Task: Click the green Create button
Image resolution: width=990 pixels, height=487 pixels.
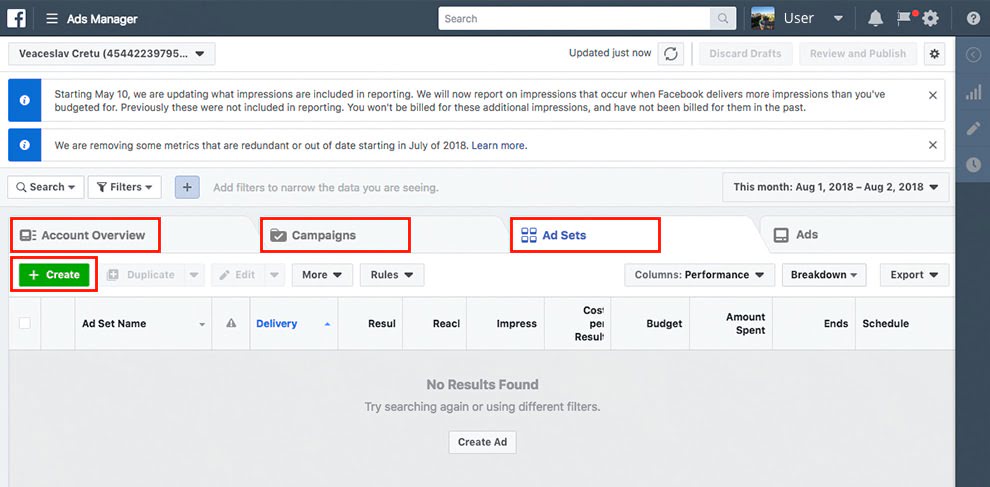Action: coord(54,275)
